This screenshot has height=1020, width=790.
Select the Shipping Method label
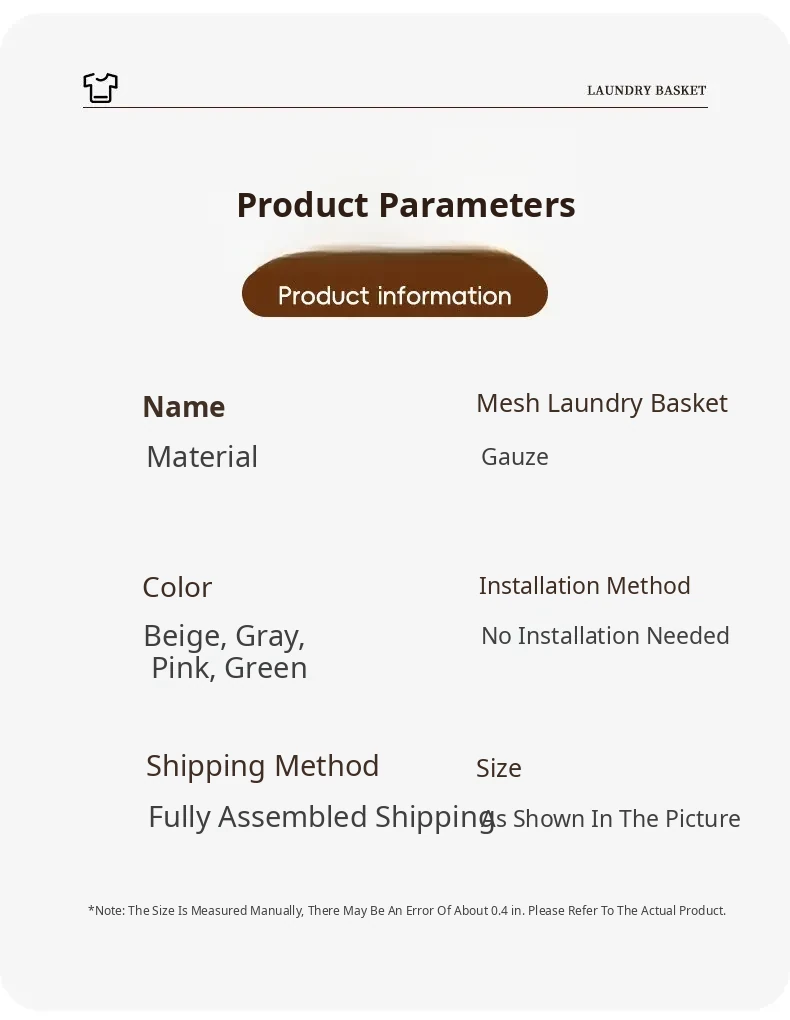click(x=262, y=766)
